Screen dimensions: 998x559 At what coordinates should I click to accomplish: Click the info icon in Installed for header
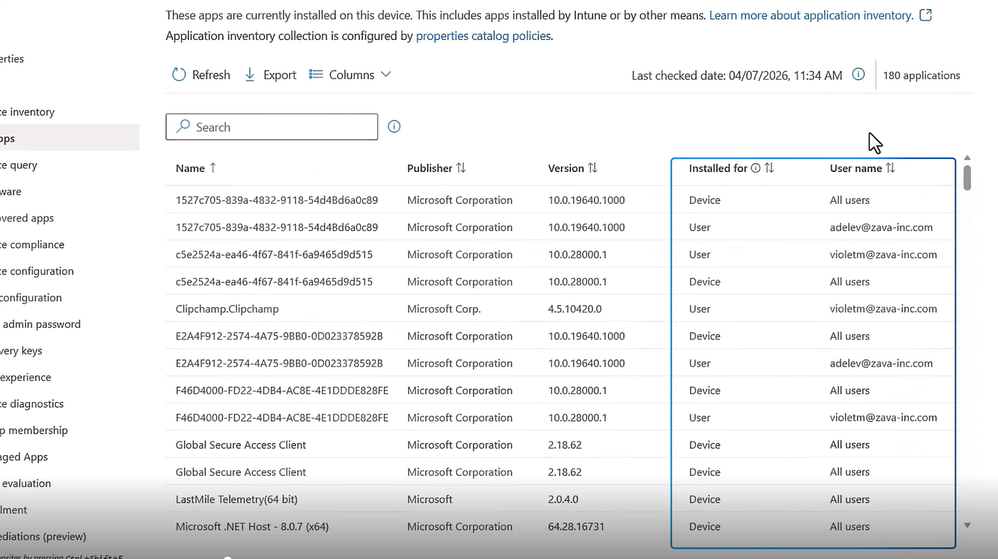click(756, 169)
